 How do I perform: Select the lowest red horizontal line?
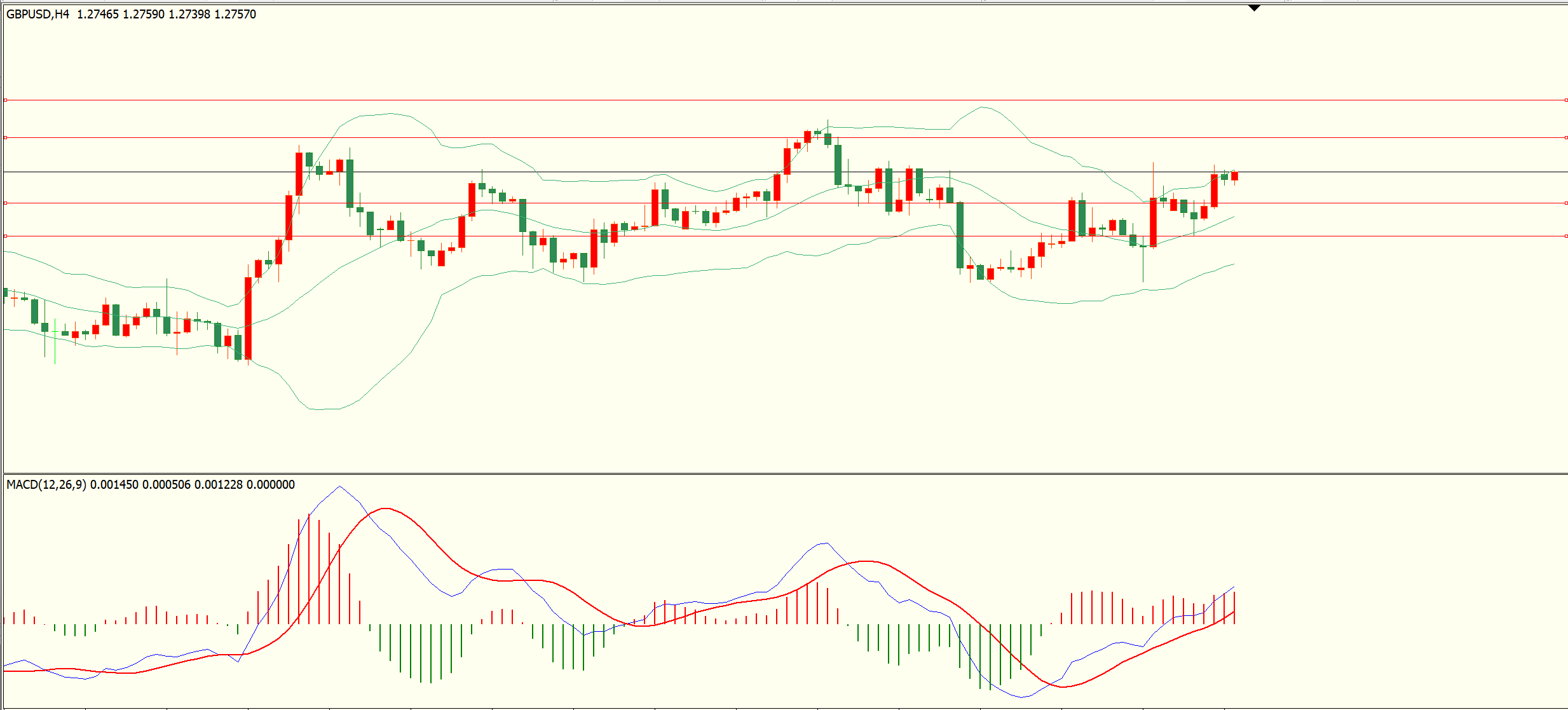click(786, 236)
